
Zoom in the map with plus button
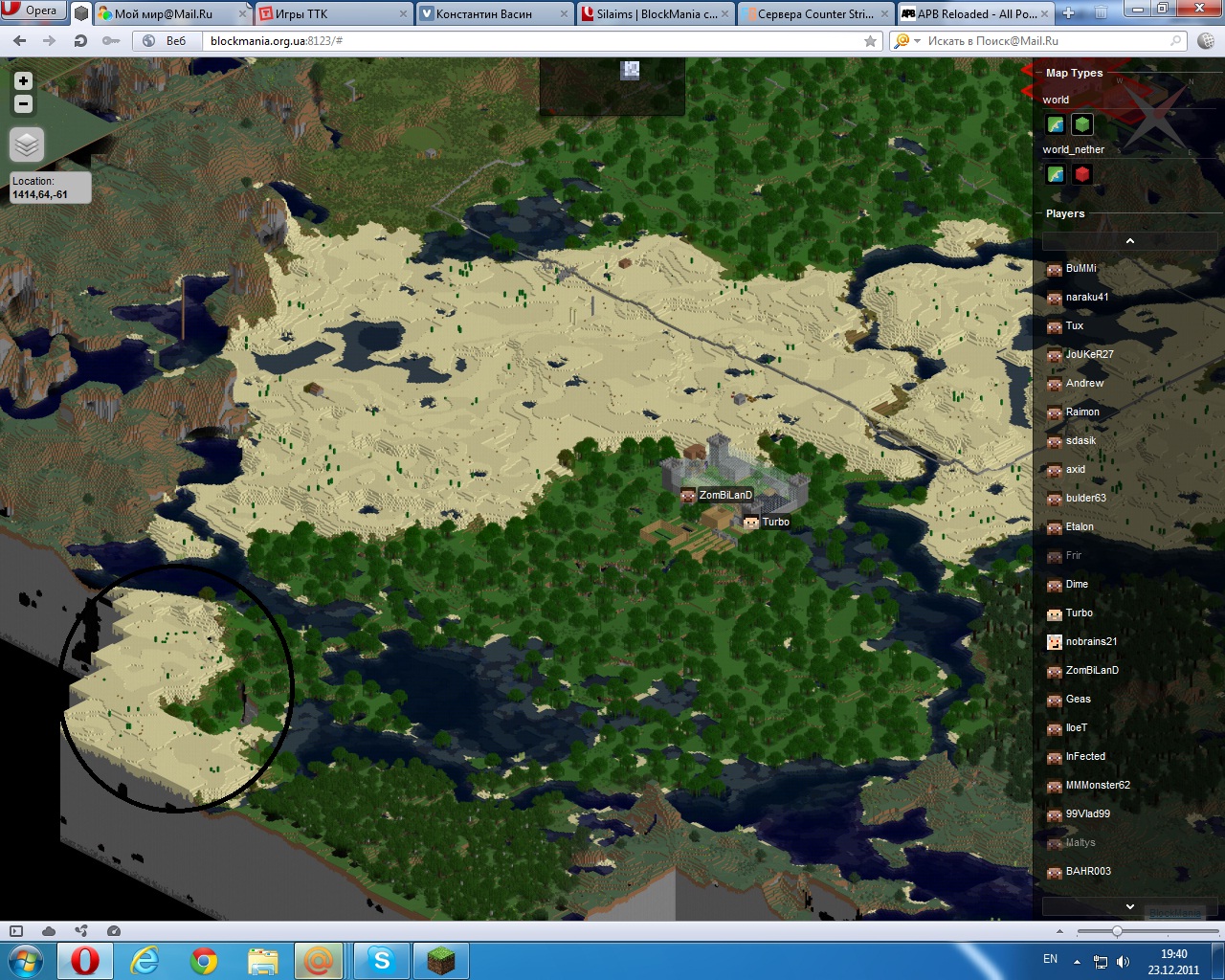23,81
